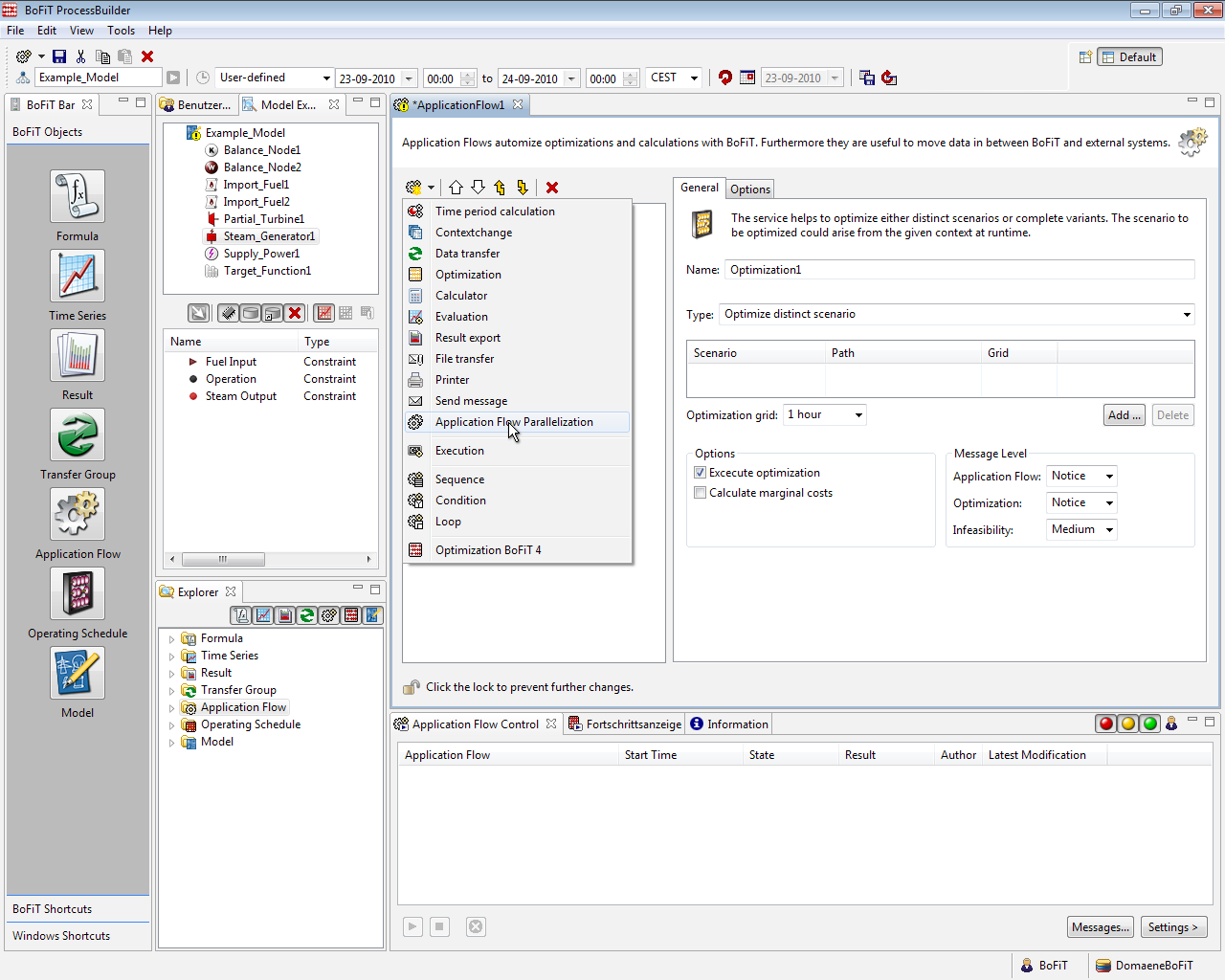Enable the Calculate marginal costs checkbox
The width and height of the screenshot is (1225, 980).
(x=701, y=493)
